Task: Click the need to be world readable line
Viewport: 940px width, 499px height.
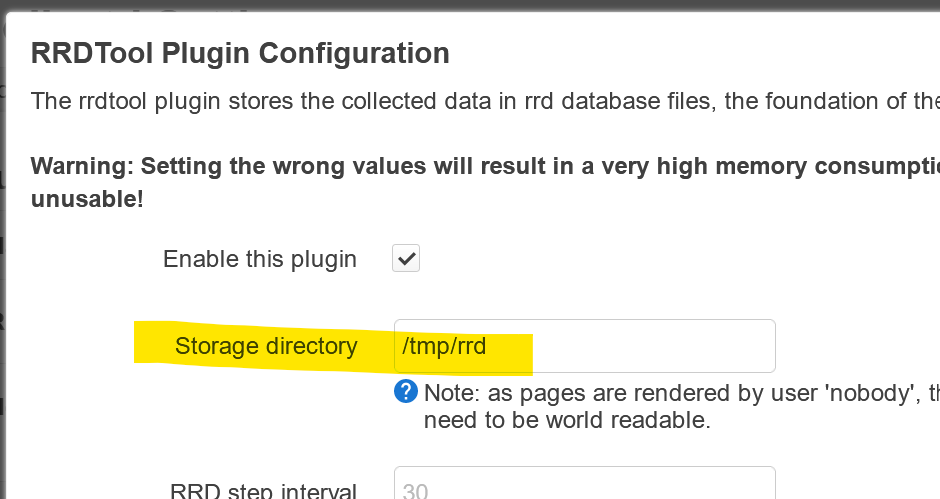Action: (x=567, y=420)
